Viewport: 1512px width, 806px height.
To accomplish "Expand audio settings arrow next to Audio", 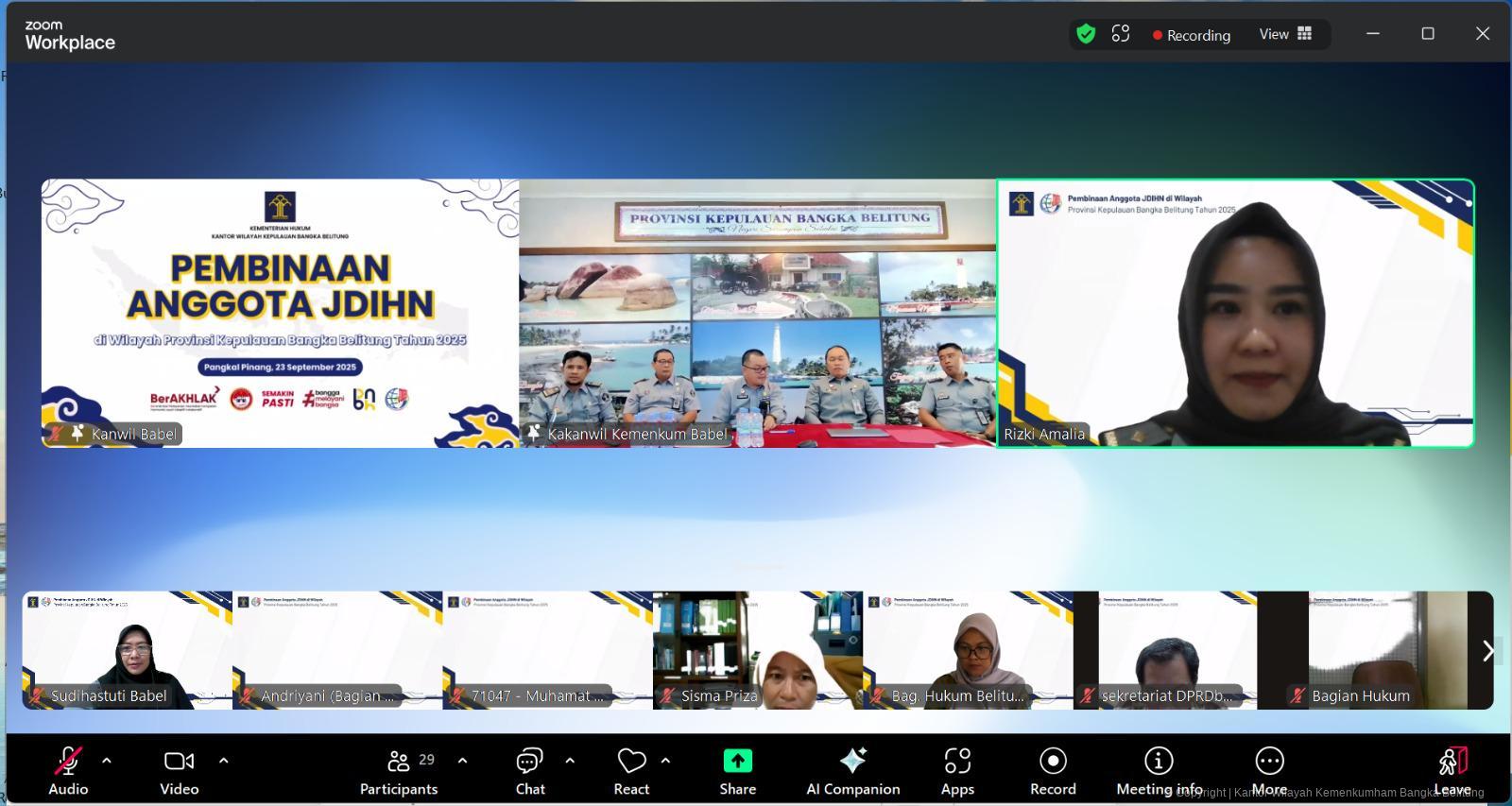I will coord(107,760).
